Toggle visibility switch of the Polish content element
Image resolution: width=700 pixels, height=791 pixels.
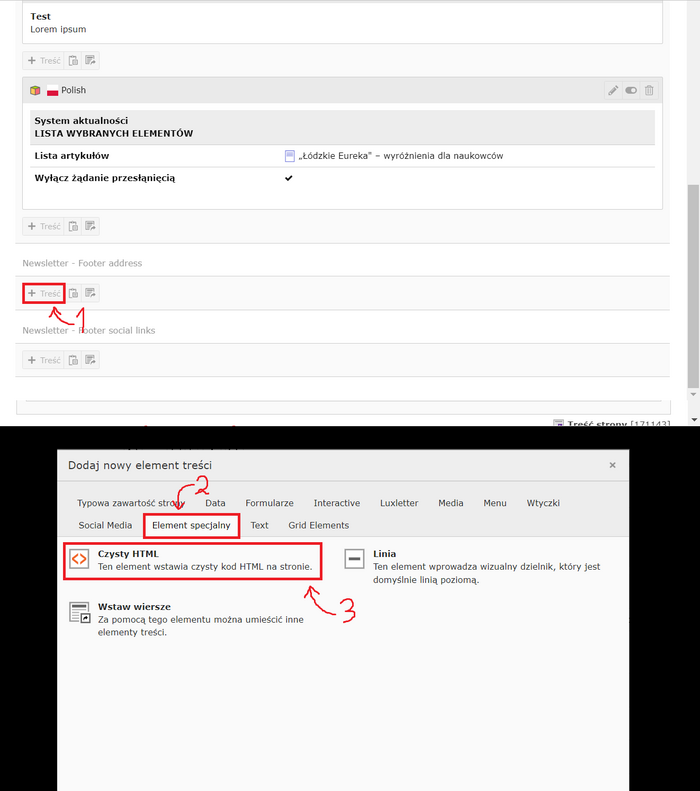631,90
